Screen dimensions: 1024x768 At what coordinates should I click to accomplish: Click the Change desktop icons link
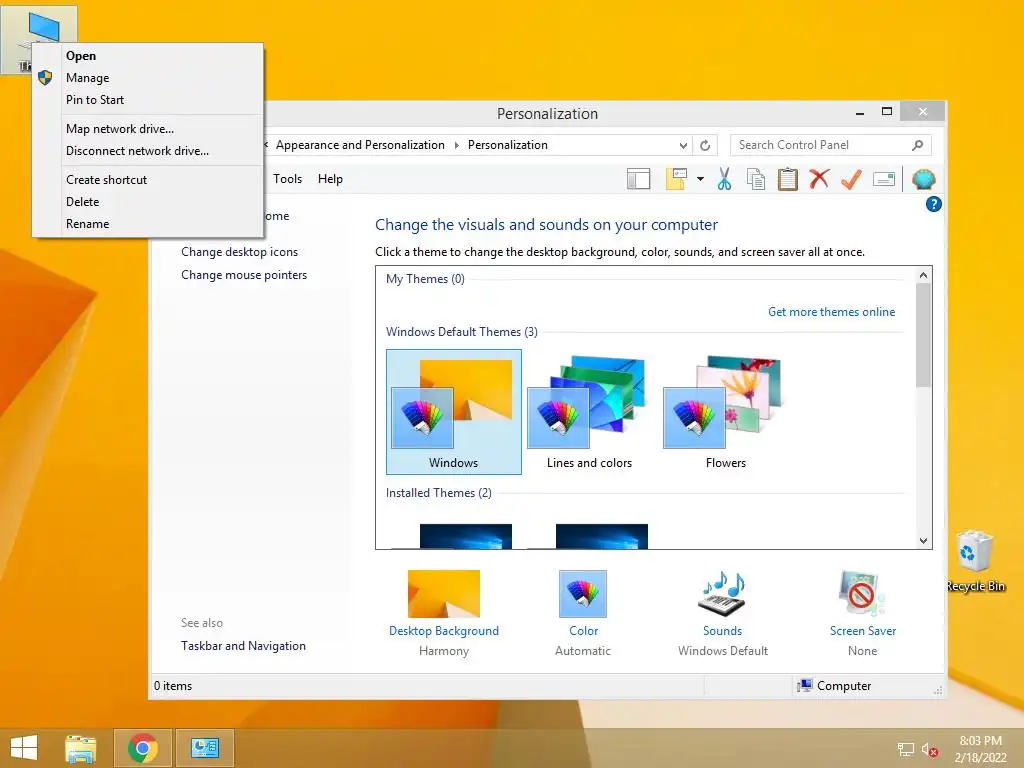(x=239, y=252)
